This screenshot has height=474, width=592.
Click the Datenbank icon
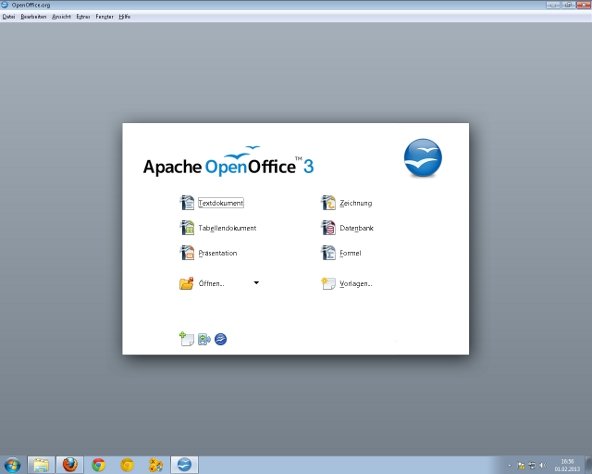(x=328, y=228)
